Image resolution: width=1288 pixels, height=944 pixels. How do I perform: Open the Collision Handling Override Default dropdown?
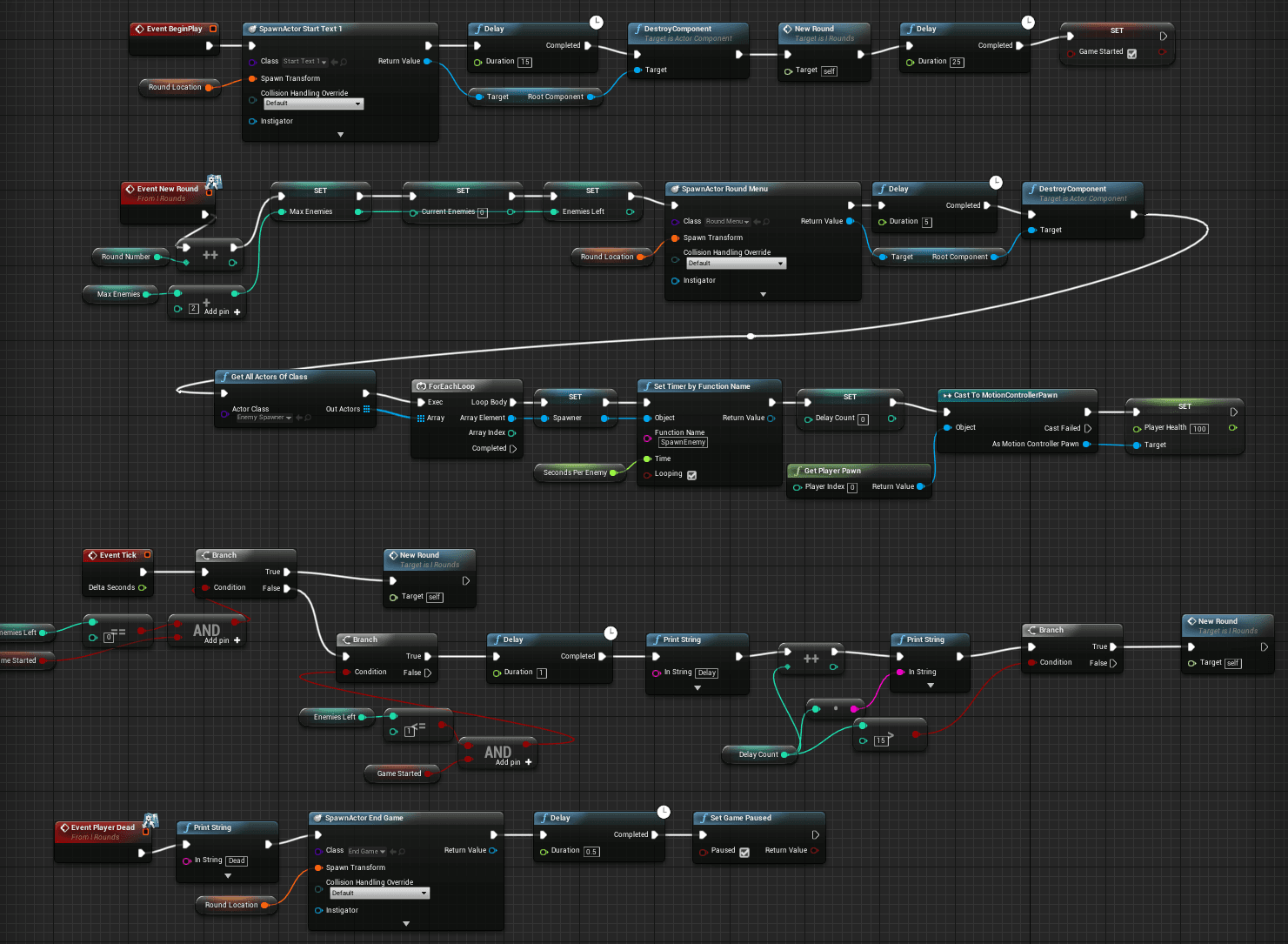tap(313, 103)
